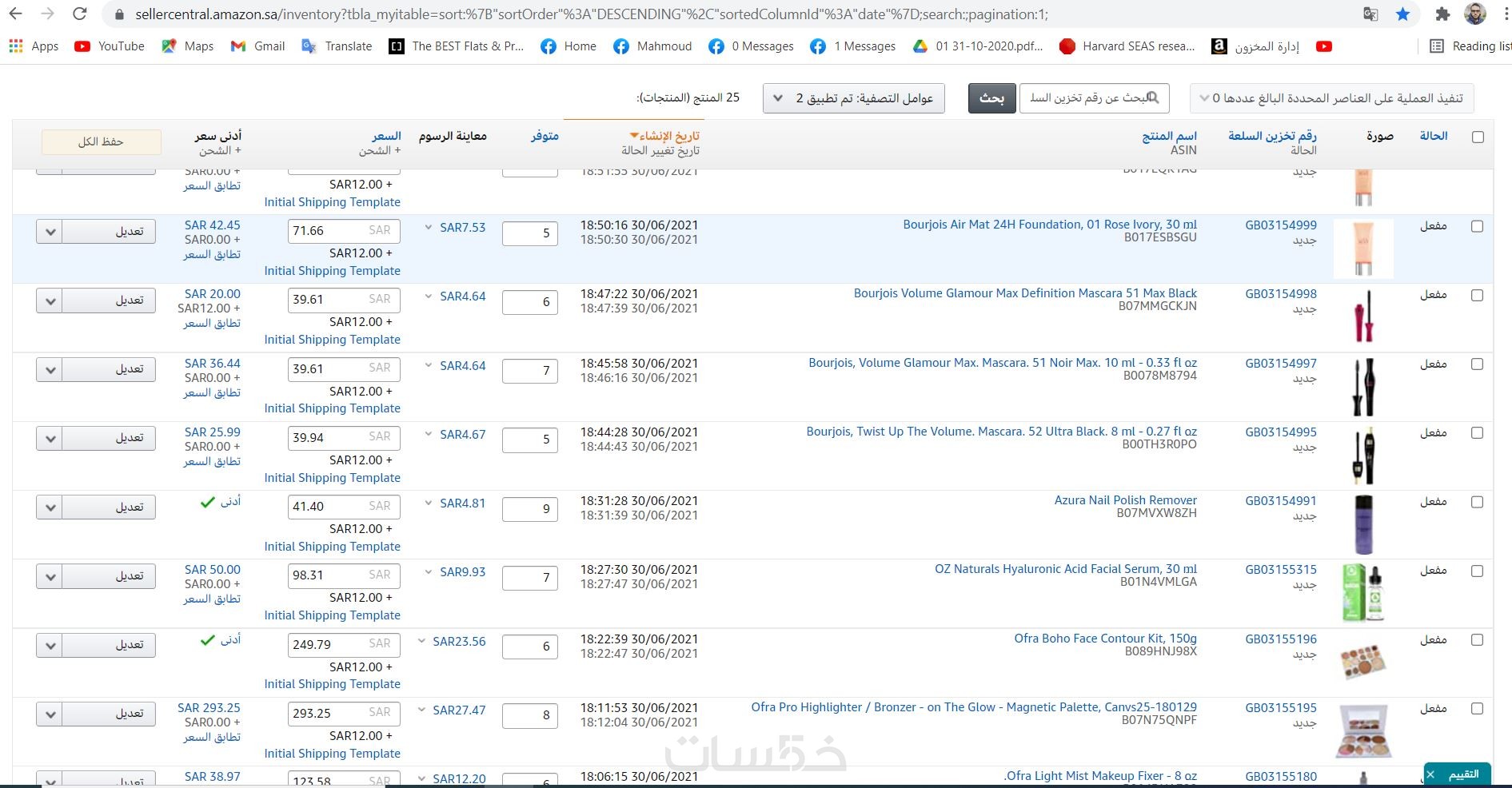Reload the Seller Central page

point(79,14)
